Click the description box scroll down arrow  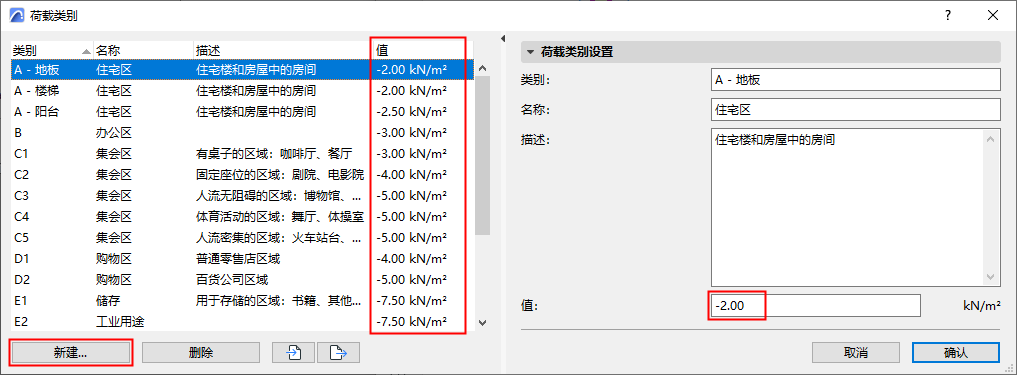[991, 276]
